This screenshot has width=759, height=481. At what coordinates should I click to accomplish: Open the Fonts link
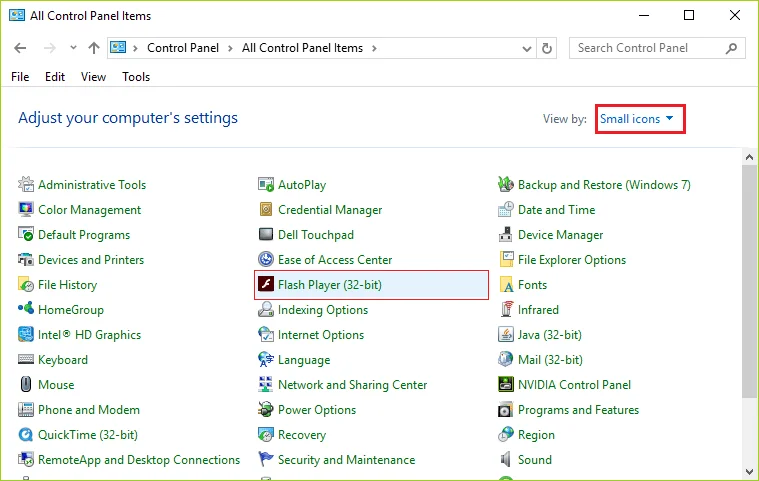[x=532, y=285]
